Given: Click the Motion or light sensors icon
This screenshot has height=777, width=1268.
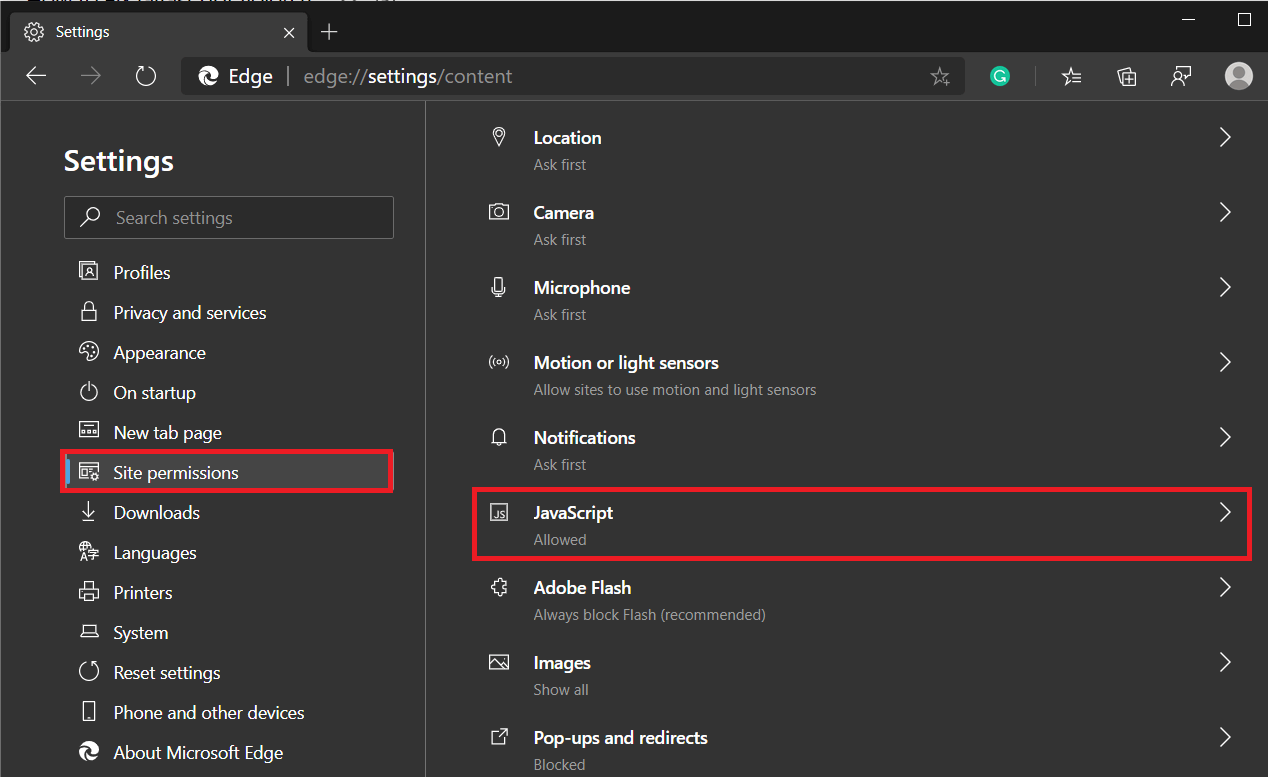Looking at the screenshot, I should pyautogui.click(x=499, y=362).
